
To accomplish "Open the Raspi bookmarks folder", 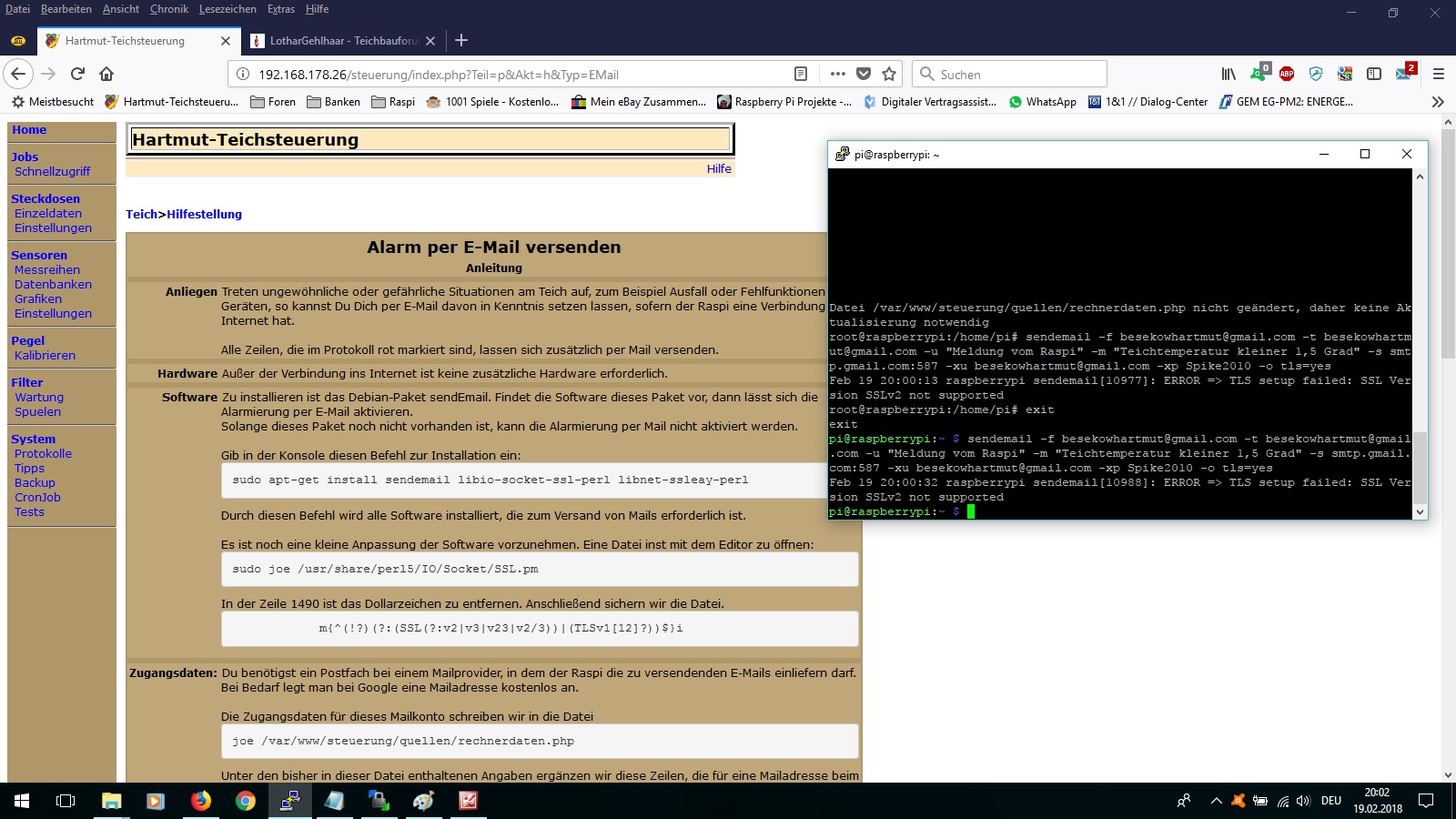I will [x=393, y=102].
